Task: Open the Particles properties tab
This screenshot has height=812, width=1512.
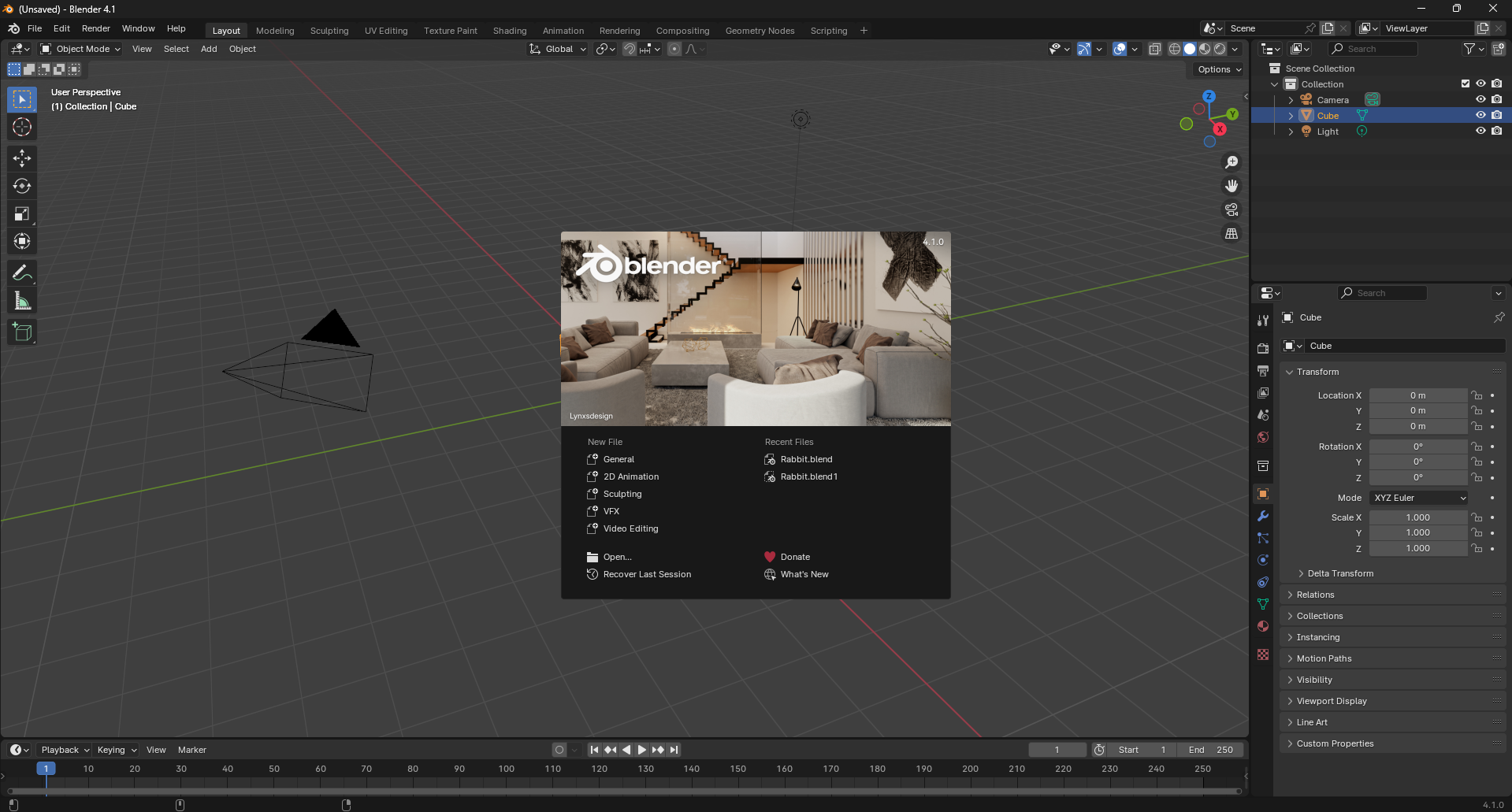Action: pos(1263,538)
